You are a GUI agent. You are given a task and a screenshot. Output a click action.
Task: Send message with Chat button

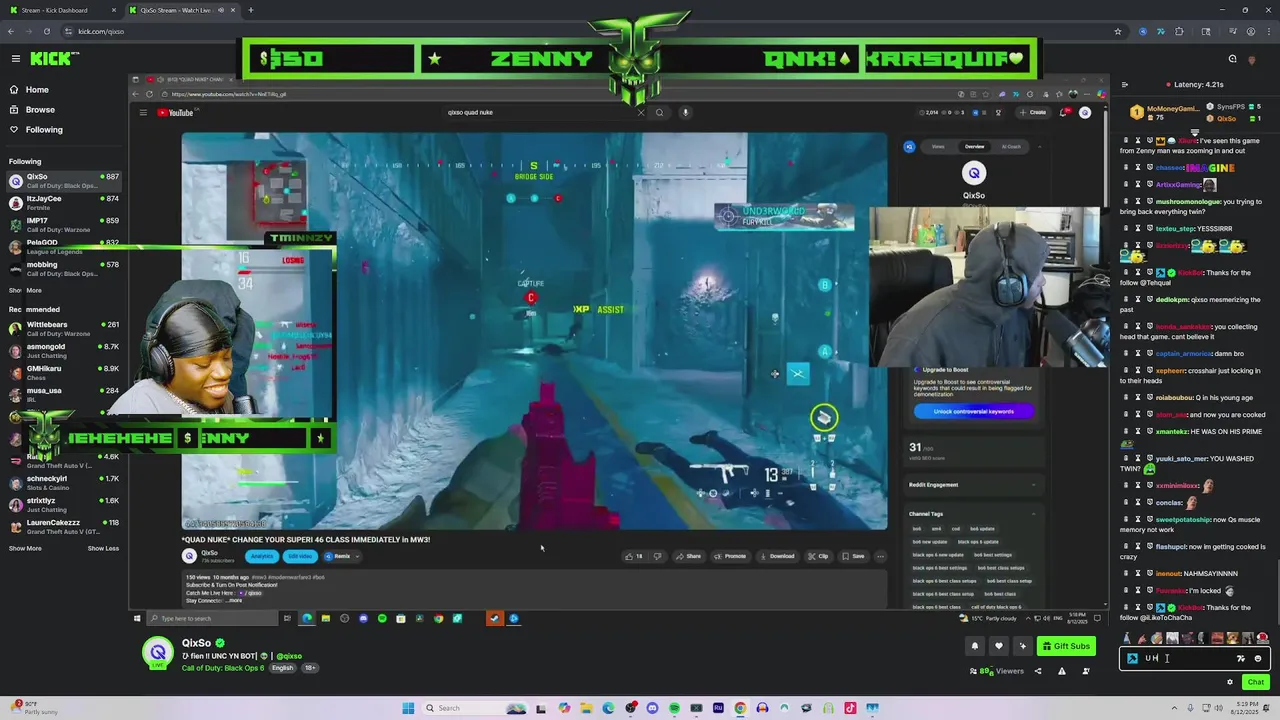[x=1255, y=682]
